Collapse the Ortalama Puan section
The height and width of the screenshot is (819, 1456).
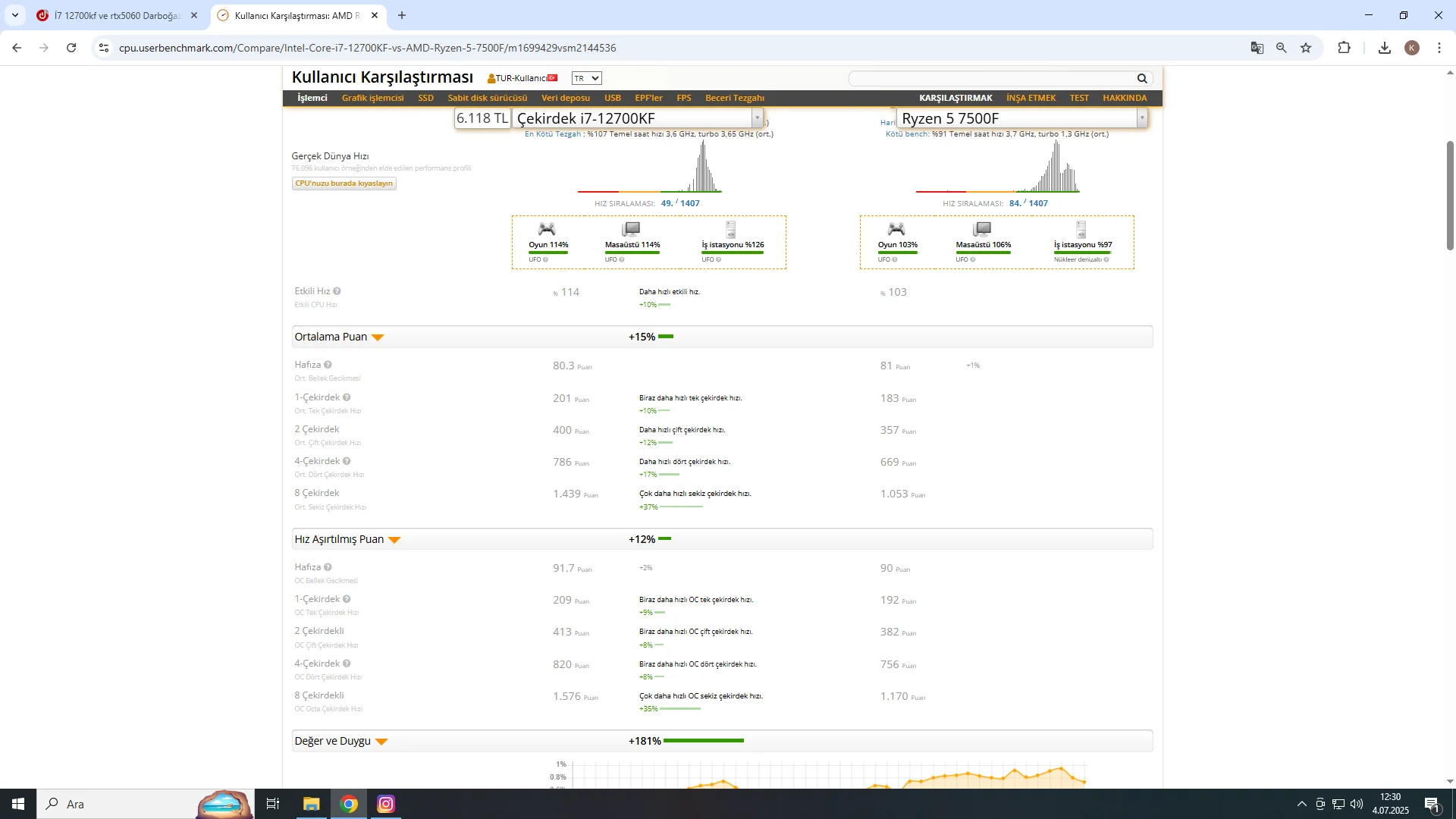click(378, 337)
